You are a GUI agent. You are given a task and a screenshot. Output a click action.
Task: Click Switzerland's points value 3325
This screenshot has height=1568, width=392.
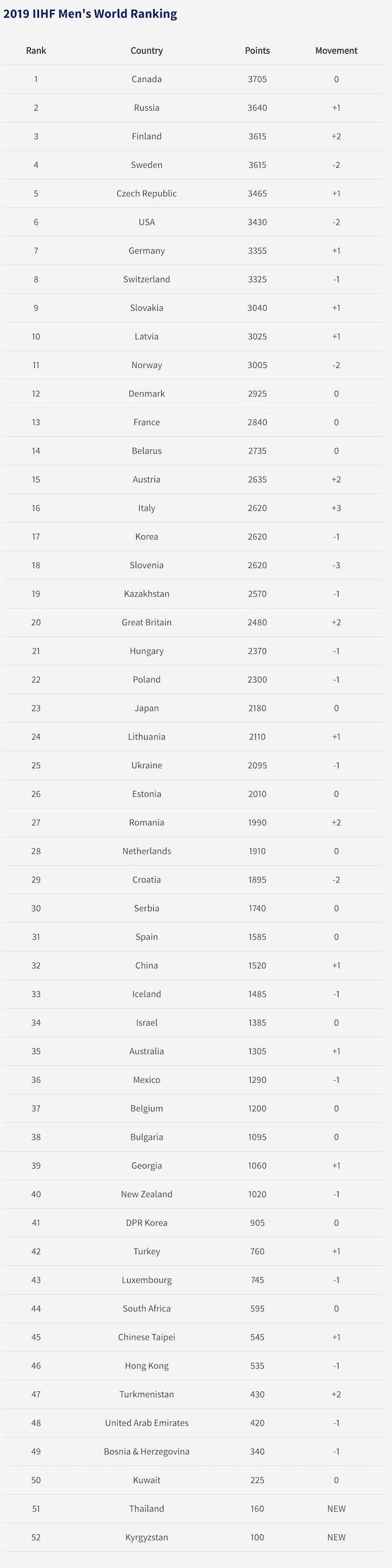tap(257, 279)
